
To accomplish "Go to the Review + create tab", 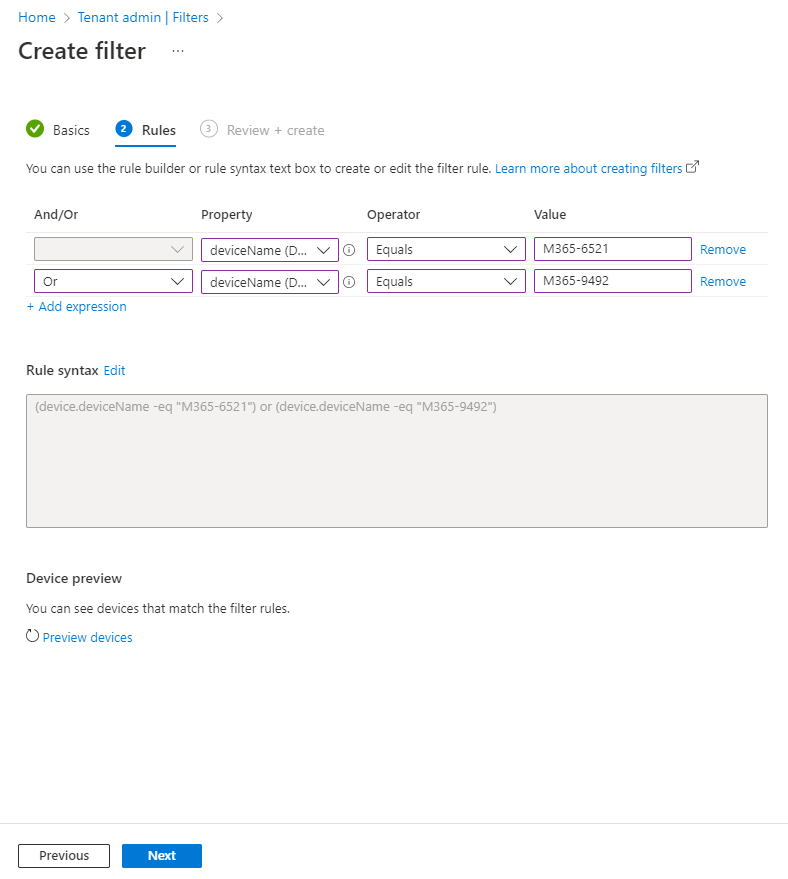I will click(x=275, y=130).
